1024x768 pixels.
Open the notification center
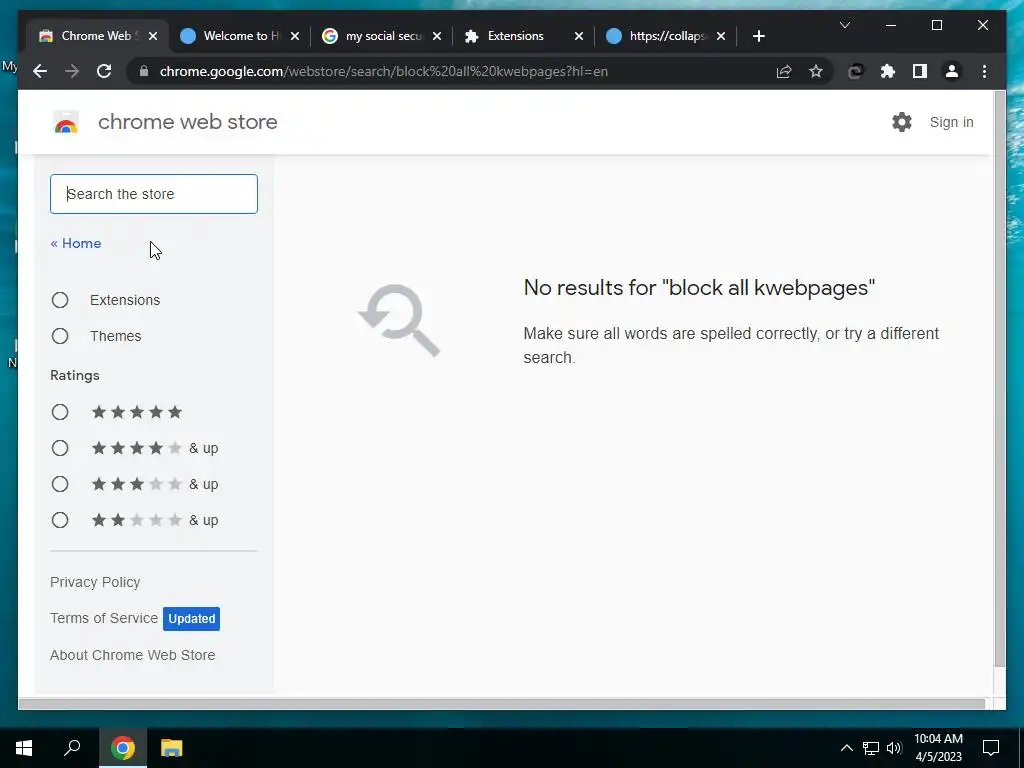991,748
